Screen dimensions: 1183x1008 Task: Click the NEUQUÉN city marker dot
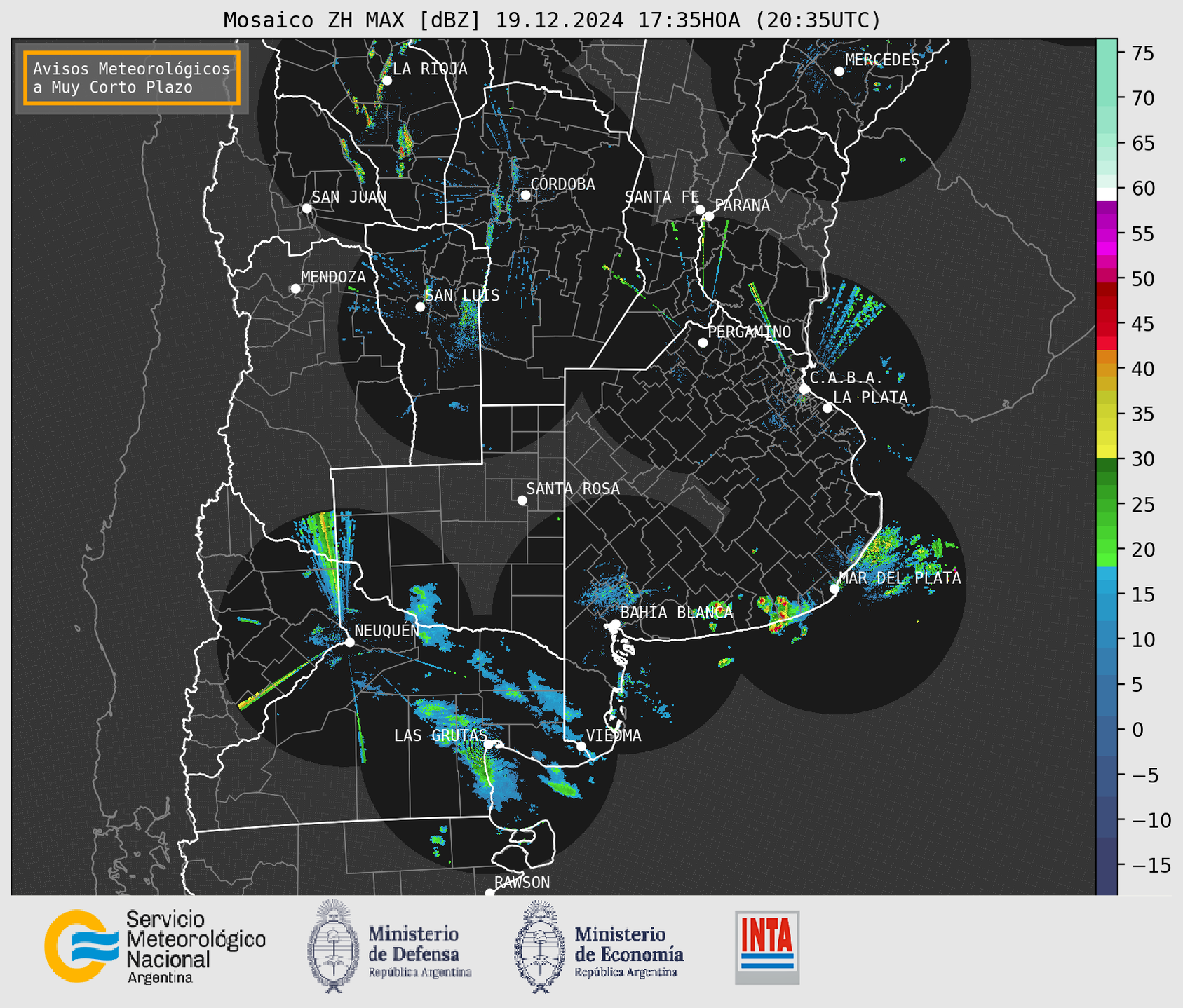click(349, 642)
